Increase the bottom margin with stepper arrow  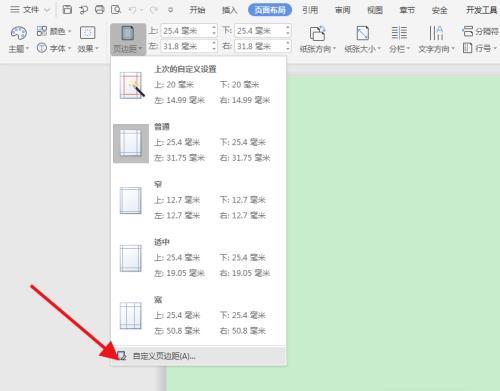(x=288, y=28)
